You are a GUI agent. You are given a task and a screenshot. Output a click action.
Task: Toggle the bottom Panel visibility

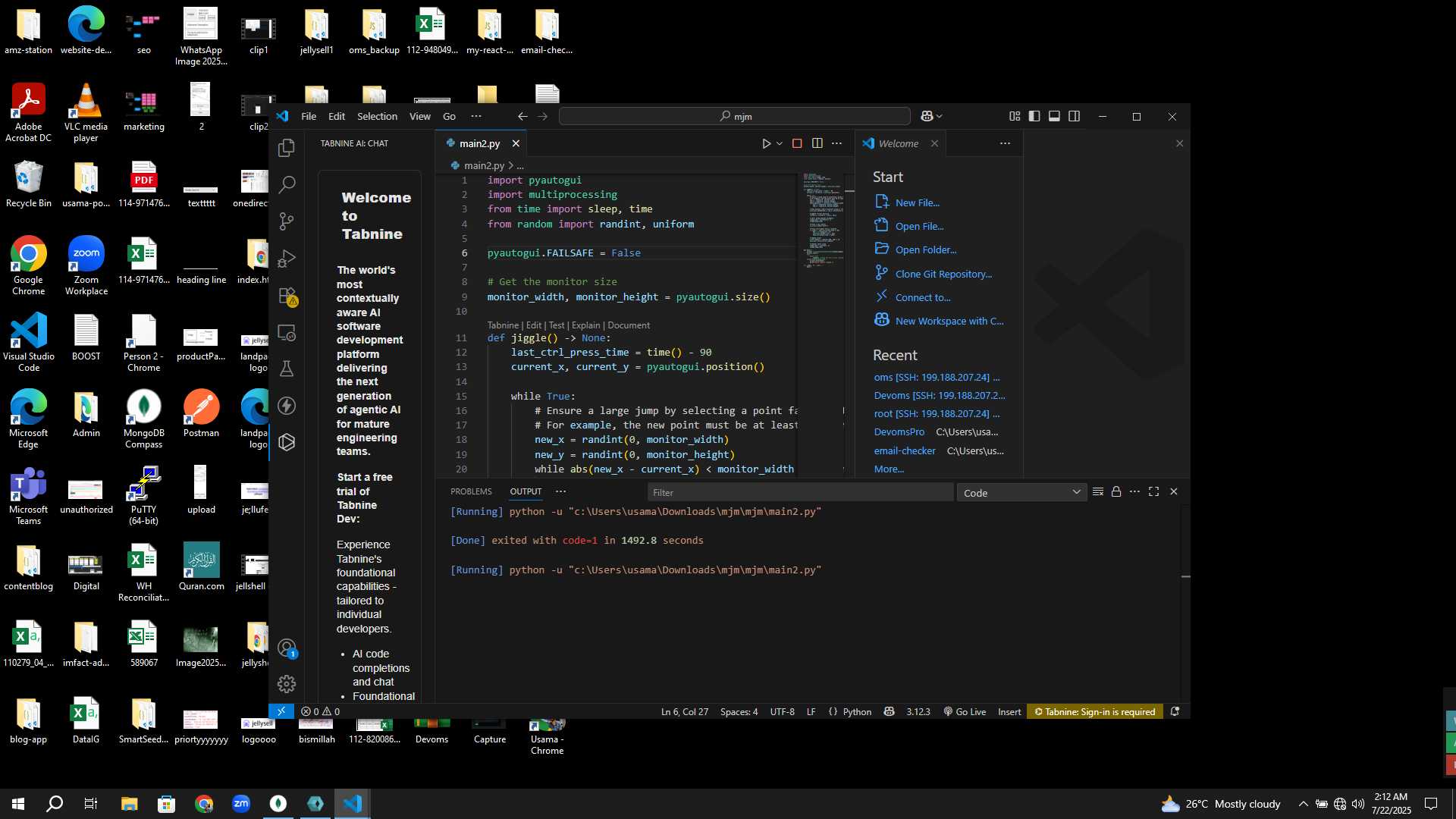(1054, 116)
